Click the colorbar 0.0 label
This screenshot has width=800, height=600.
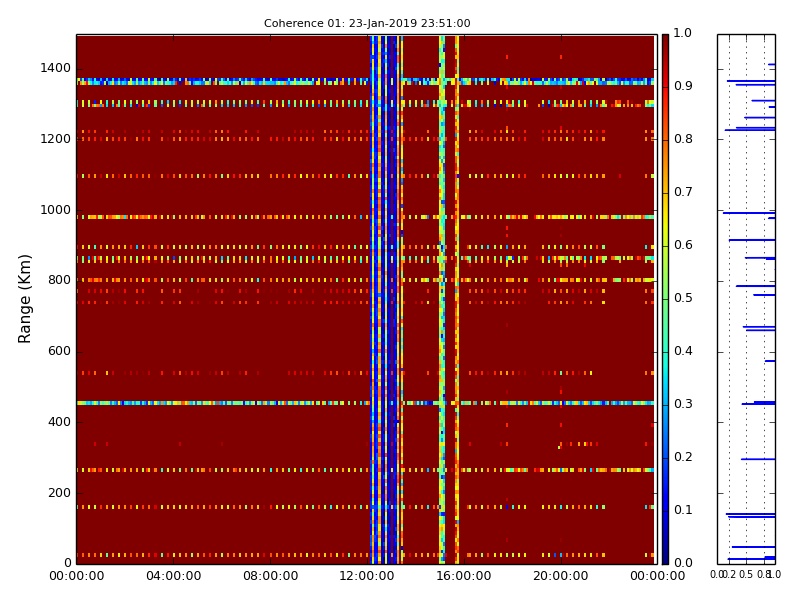(x=683, y=563)
